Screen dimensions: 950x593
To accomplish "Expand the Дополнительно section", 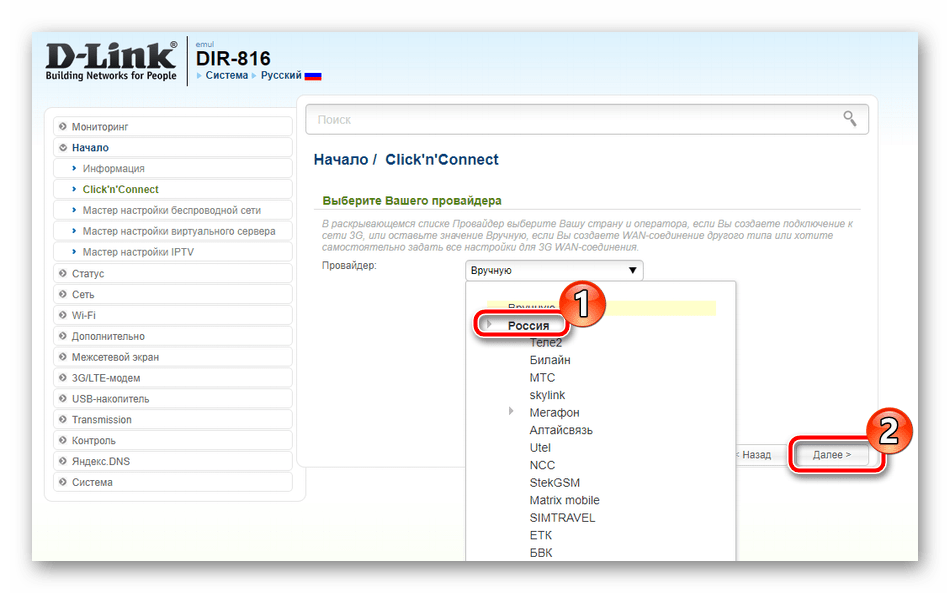I will [173, 336].
